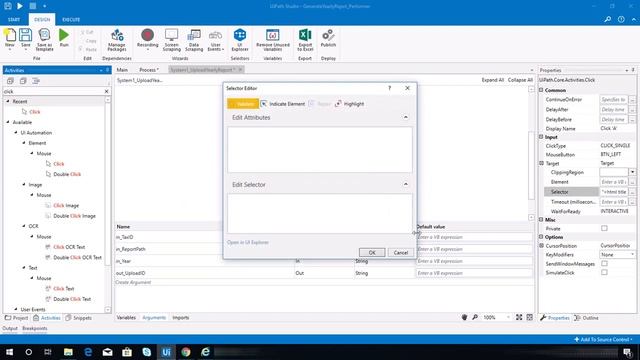Select Click OCR Text activity
The height and width of the screenshot is (360, 640).
[x=65, y=247]
